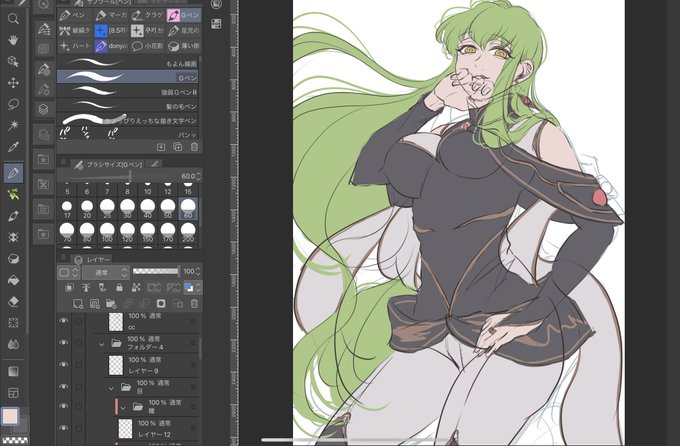Select the Operation object tool

(13, 61)
